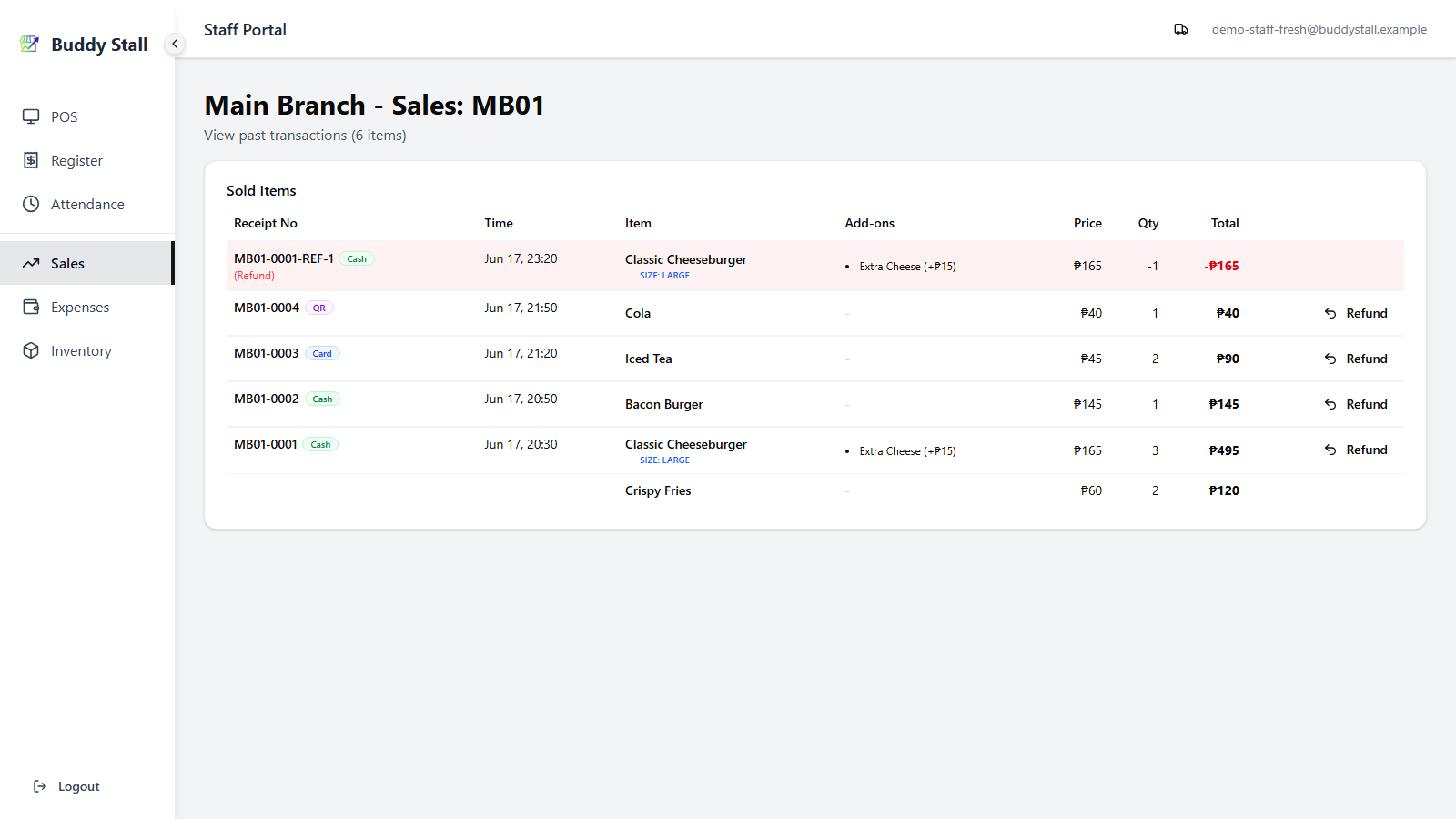Click receipt number MB01-0002
The image size is (1456, 819).
(267, 399)
